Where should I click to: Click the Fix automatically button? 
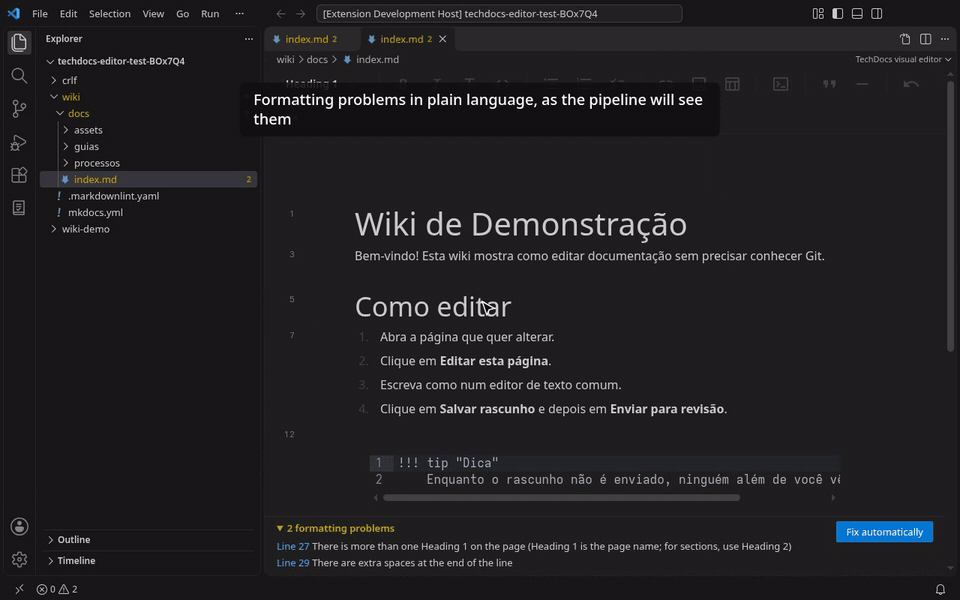pos(884,532)
